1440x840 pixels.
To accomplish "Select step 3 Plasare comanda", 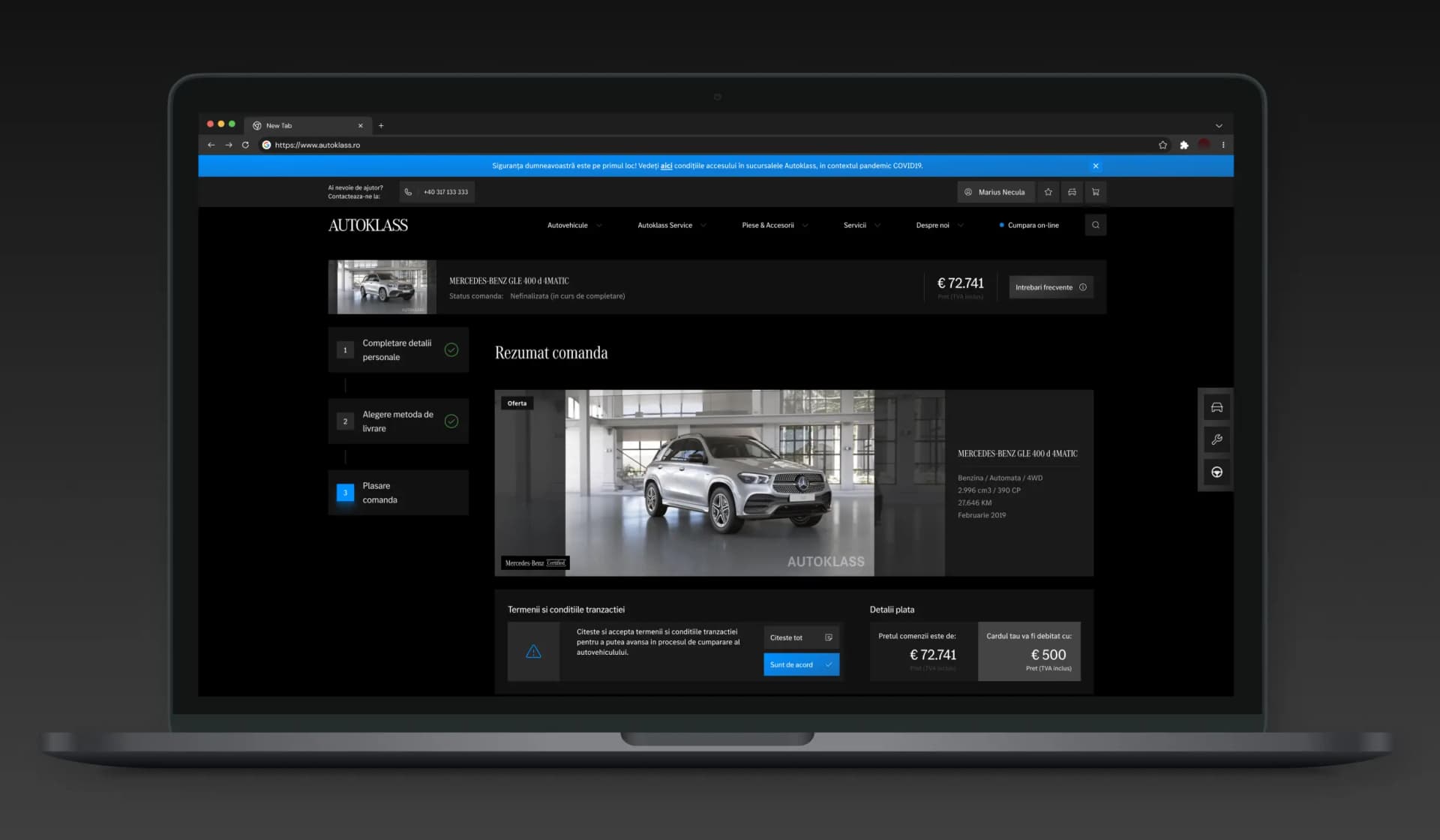I will [x=398, y=493].
